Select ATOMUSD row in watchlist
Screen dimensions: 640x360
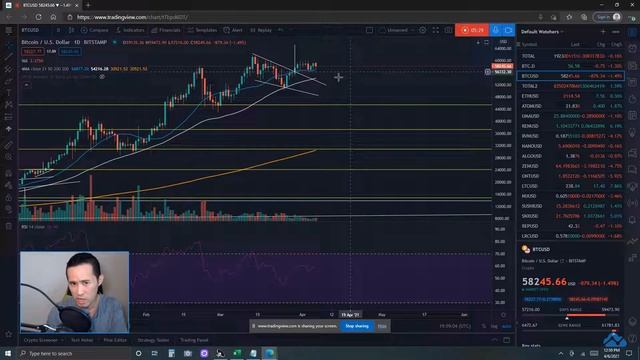click(571, 106)
